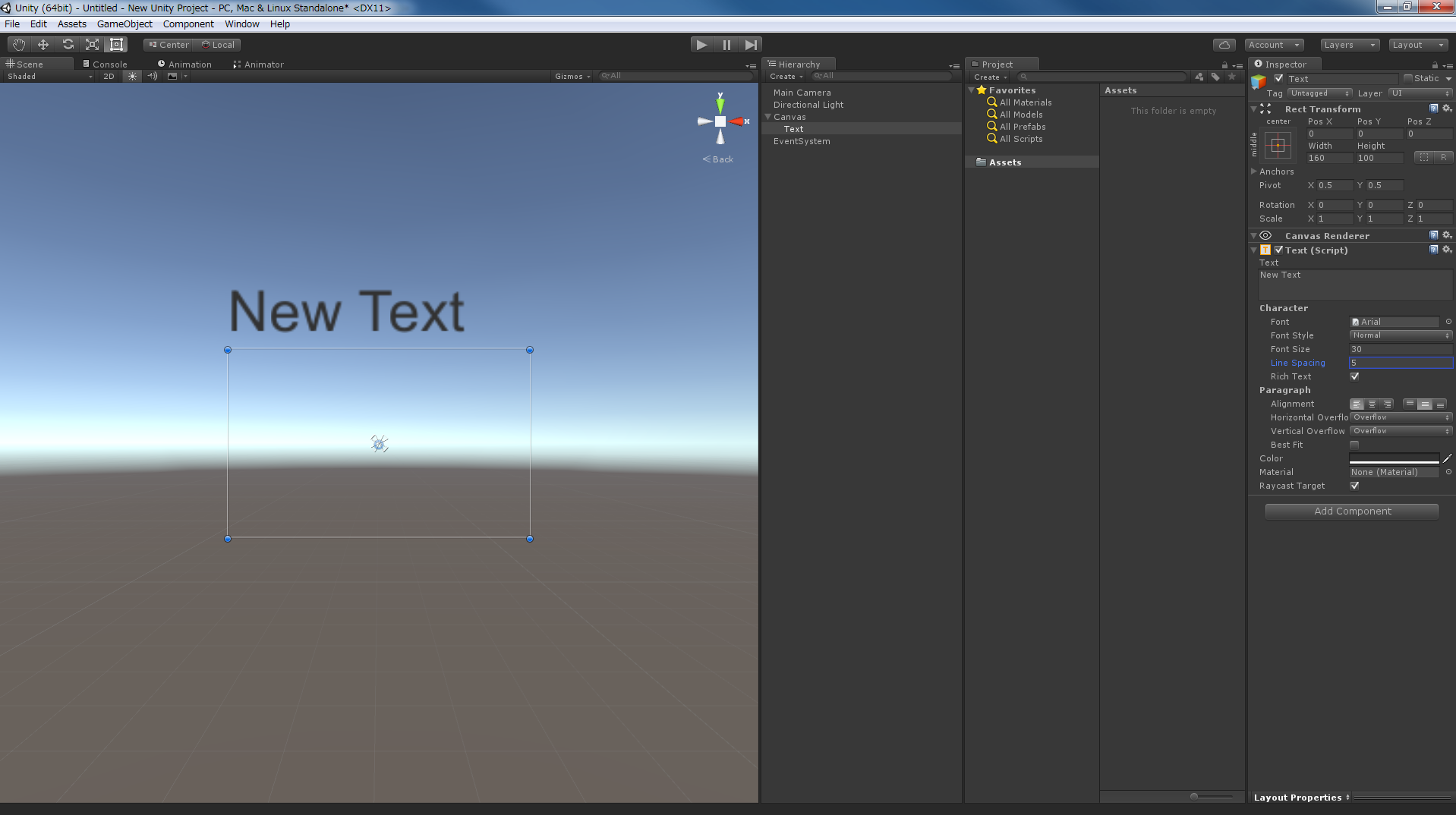Set horizontal alignment to center

(x=1372, y=404)
